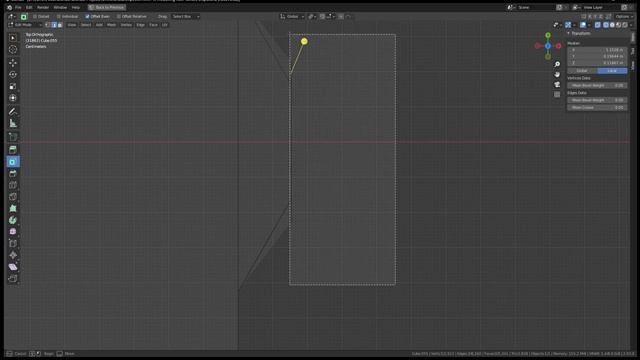This screenshot has width=640, height=360.
Task: Select the Move tool
Action: (x=13, y=63)
